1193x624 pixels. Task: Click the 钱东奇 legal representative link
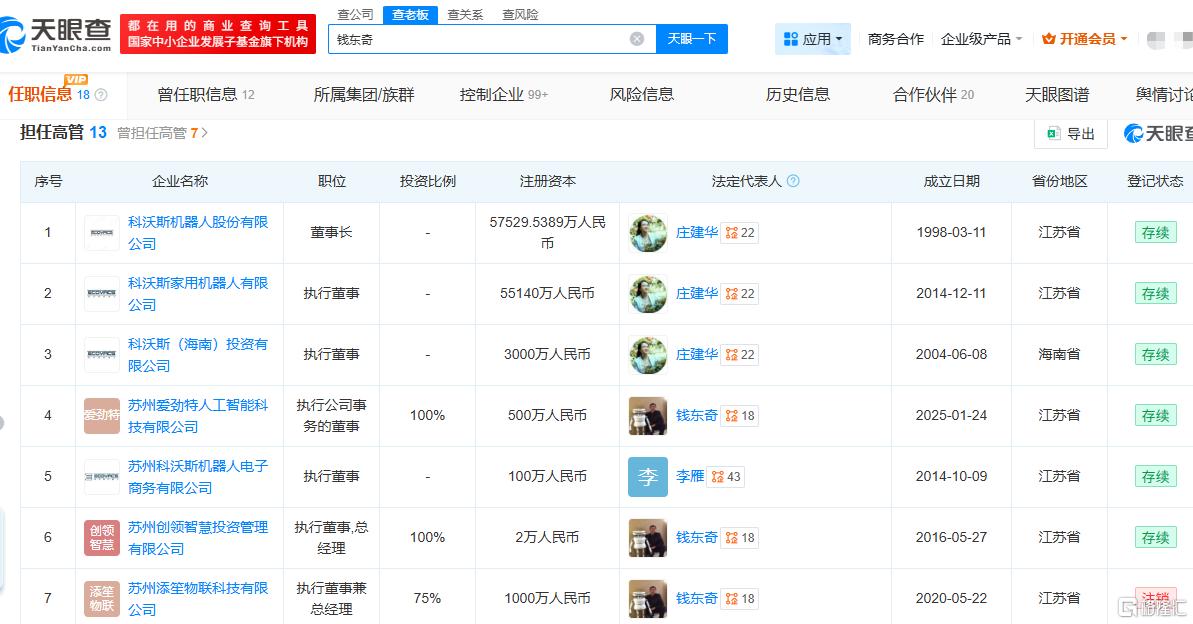[x=696, y=415]
